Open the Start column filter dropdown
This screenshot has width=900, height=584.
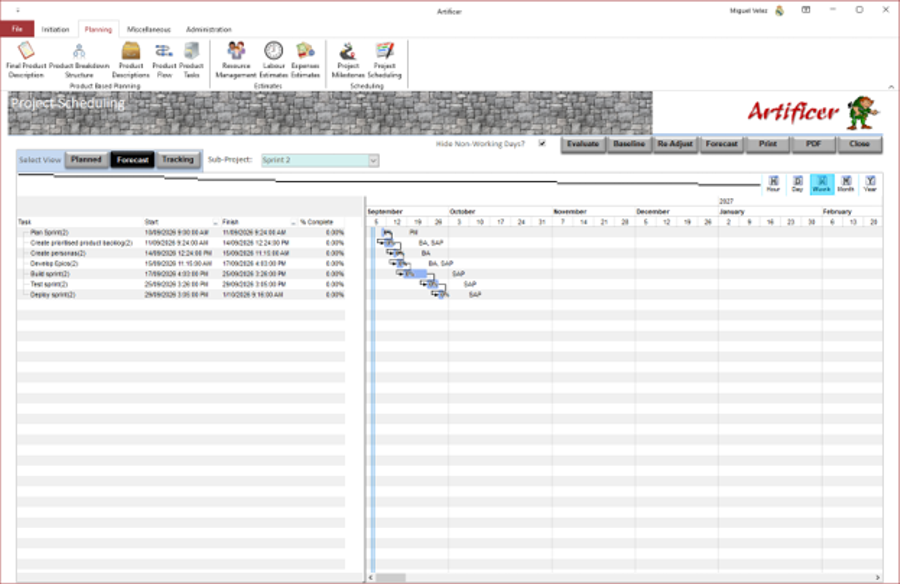(216, 222)
